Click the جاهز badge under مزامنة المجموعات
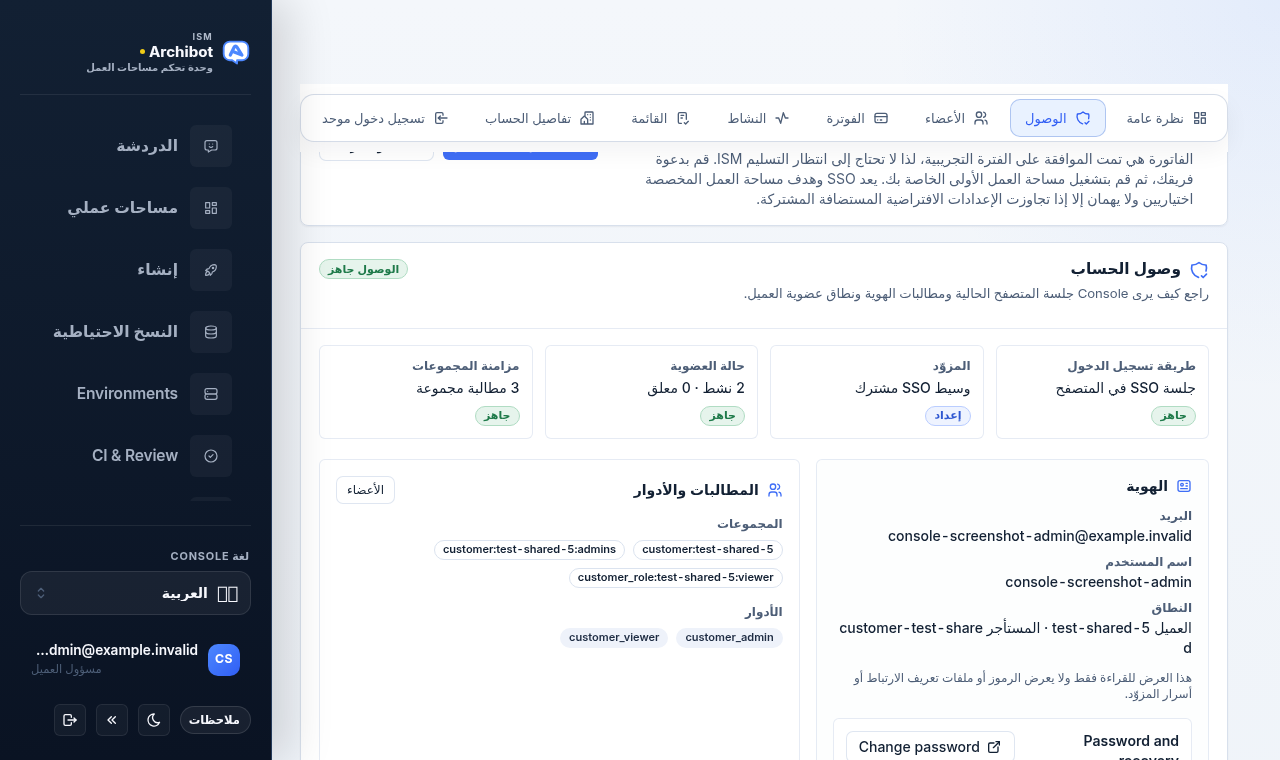 (x=497, y=416)
